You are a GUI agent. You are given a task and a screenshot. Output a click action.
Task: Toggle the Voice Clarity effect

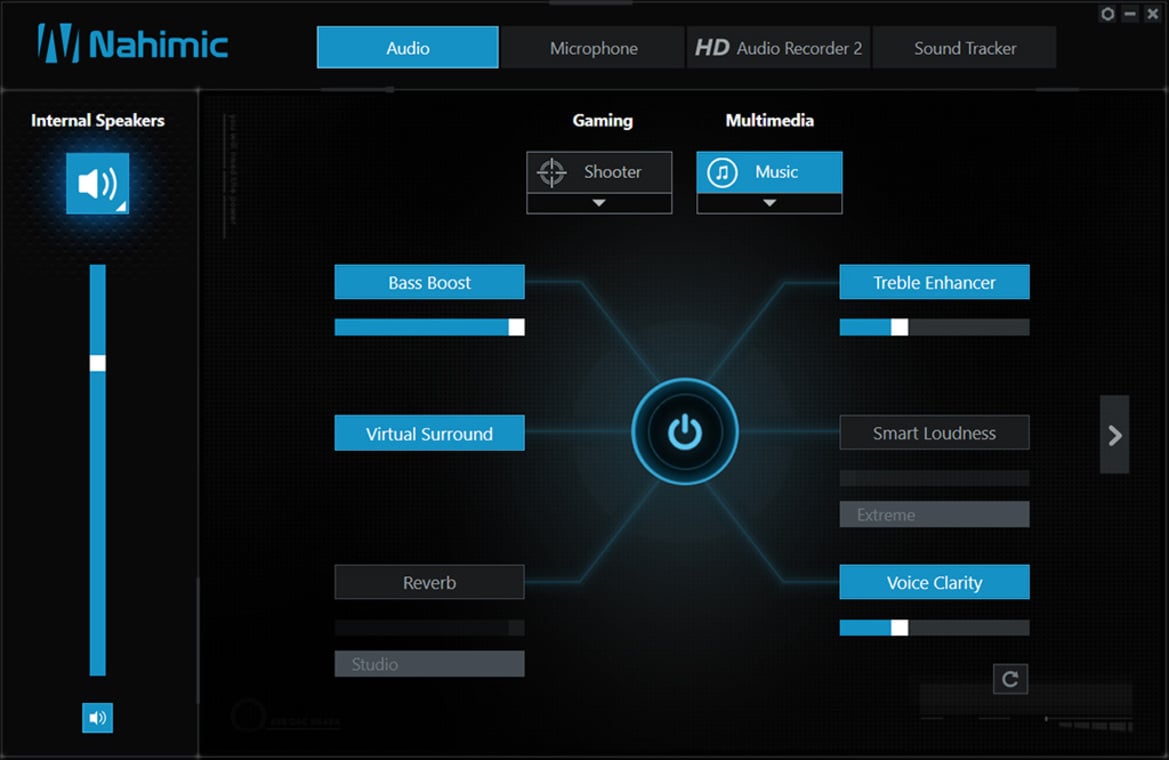[x=934, y=582]
